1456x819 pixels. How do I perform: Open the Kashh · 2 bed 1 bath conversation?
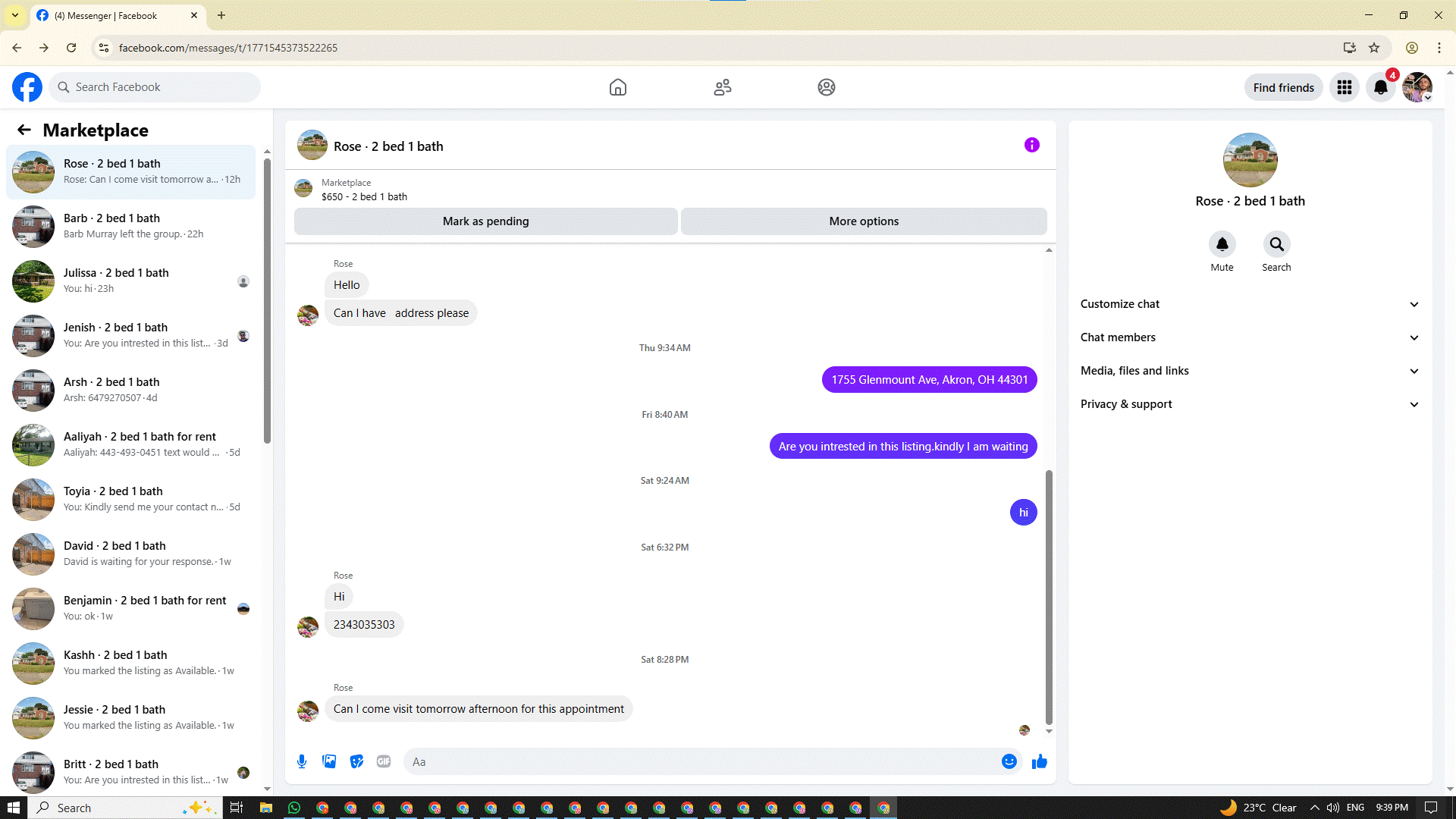(x=130, y=664)
